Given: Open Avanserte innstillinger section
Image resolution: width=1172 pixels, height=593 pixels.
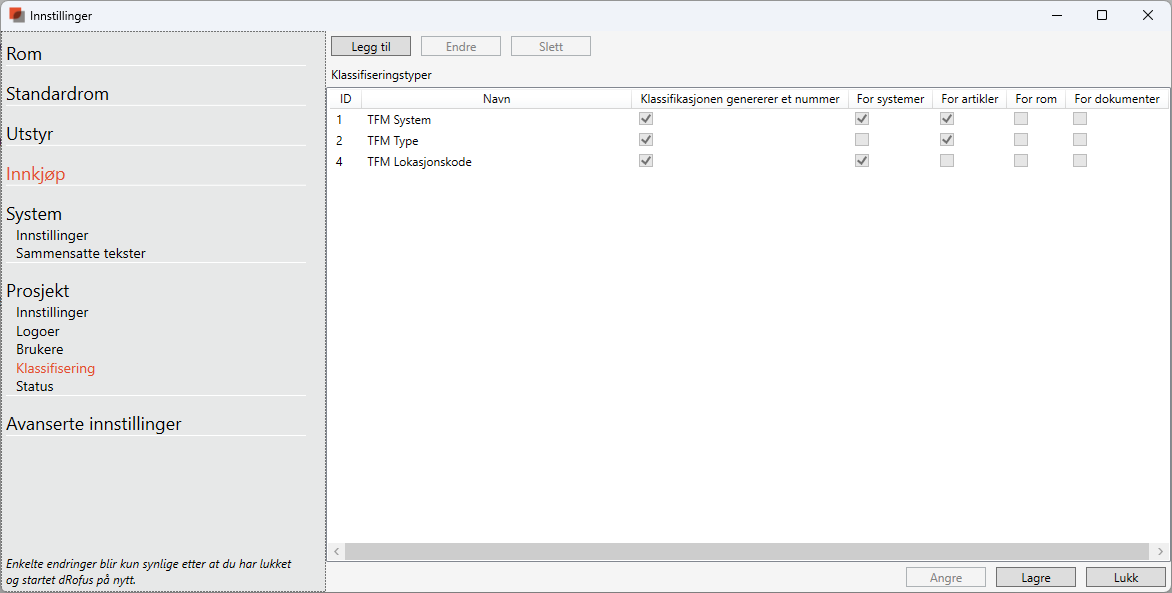Looking at the screenshot, I should coord(94,424).
